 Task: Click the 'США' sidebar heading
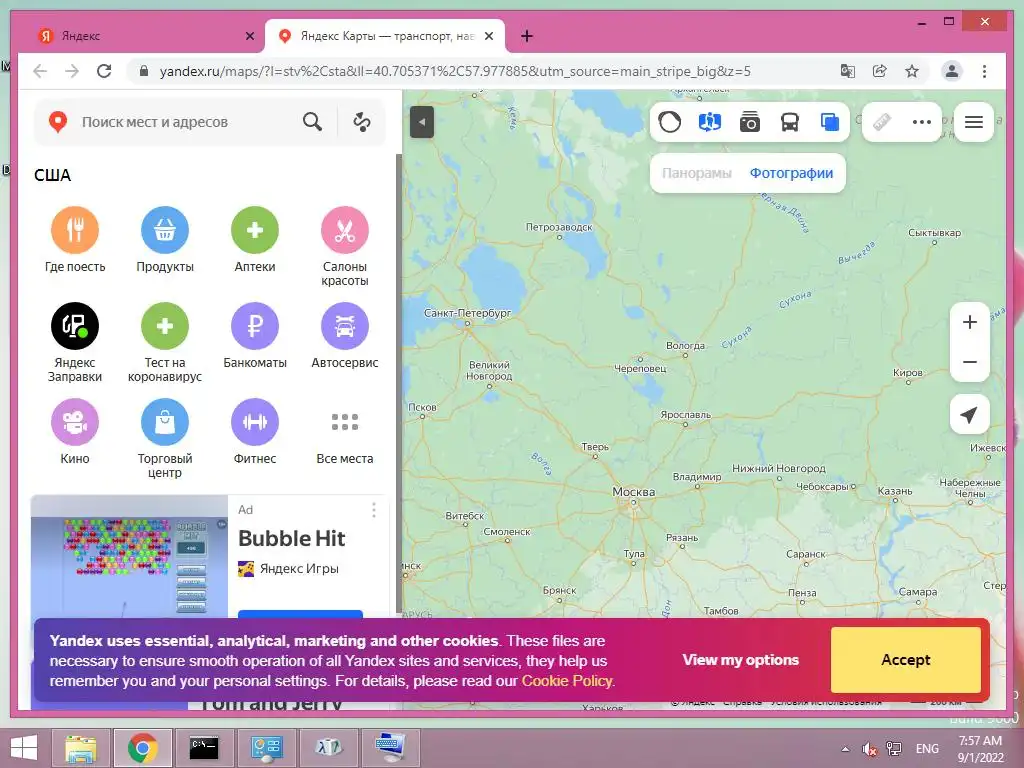tap(52, 175)
